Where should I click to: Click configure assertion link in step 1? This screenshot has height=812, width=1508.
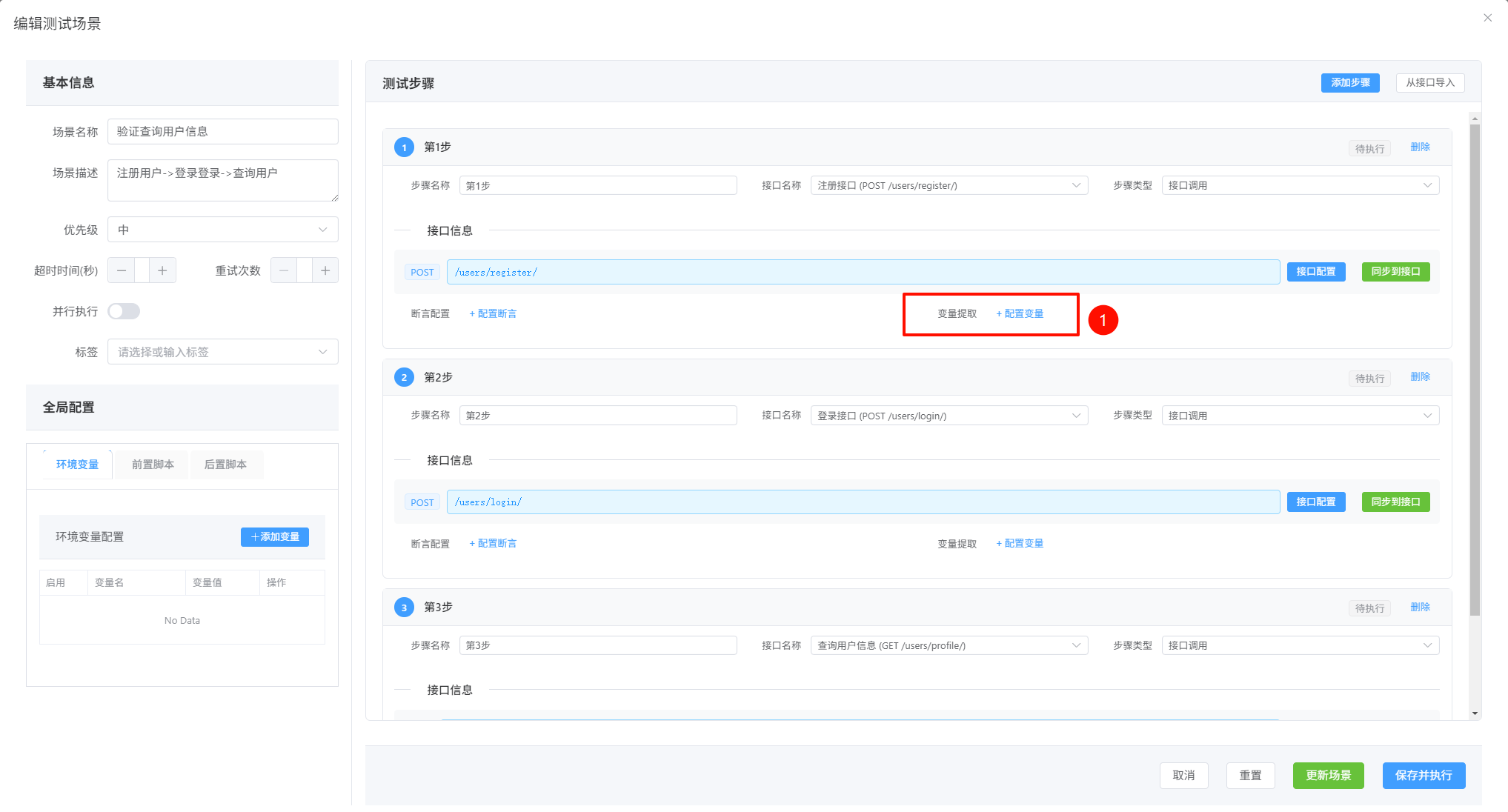494,313
